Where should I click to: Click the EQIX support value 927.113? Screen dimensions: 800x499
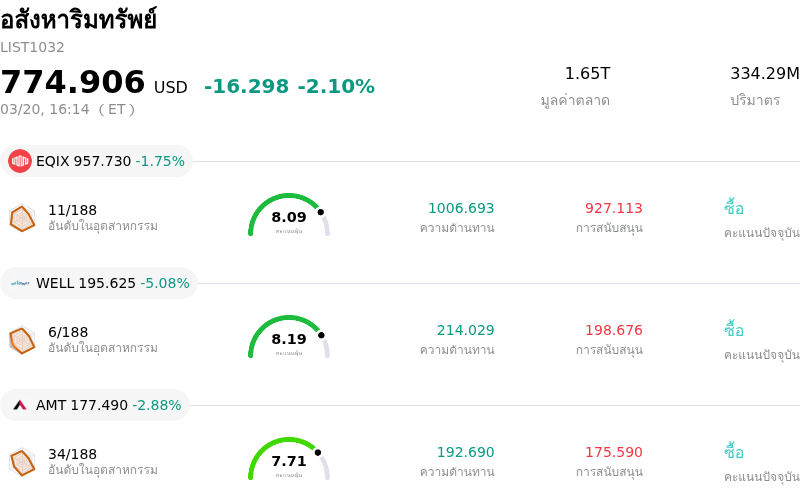614,208
